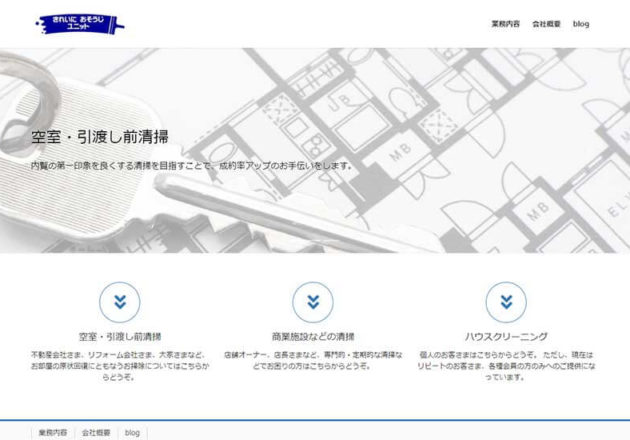Click the double-chevron icon above ハウスクリーニング
This screenshot has height=440, width=630.
click(x=506, y=302)
